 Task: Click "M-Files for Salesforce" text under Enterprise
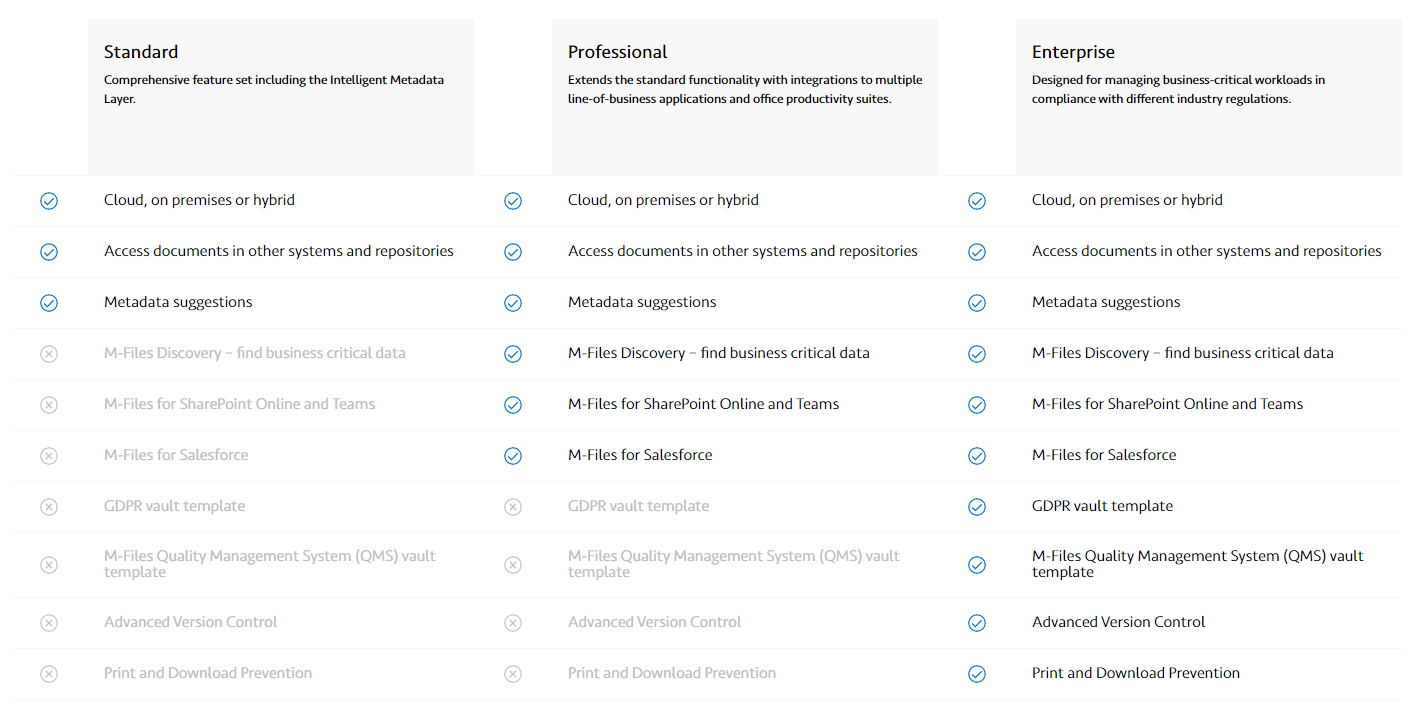click(1104, 455)
